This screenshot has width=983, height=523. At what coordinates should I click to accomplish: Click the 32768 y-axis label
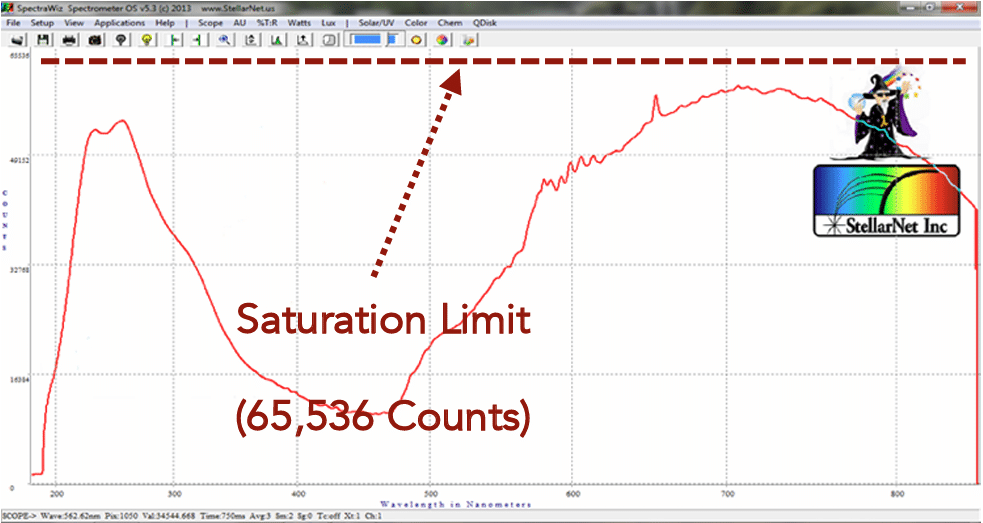pyautogui.click(x=19, y=270)
